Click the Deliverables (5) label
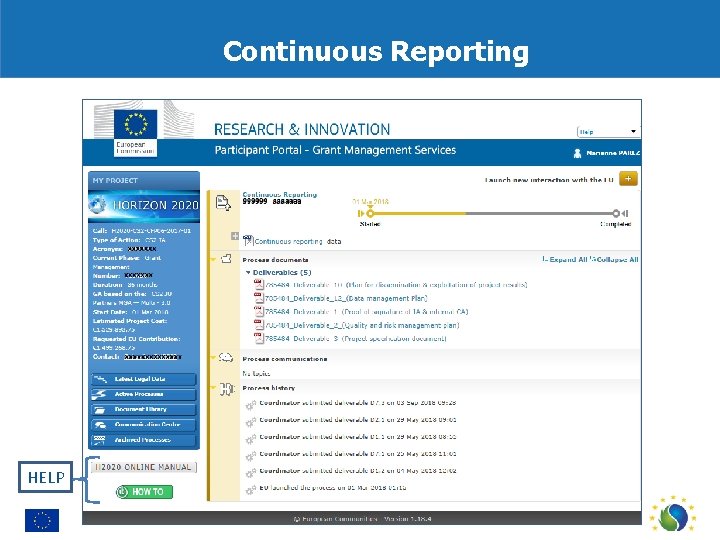Screen dimensions: 720x540 tap(282, 272)
